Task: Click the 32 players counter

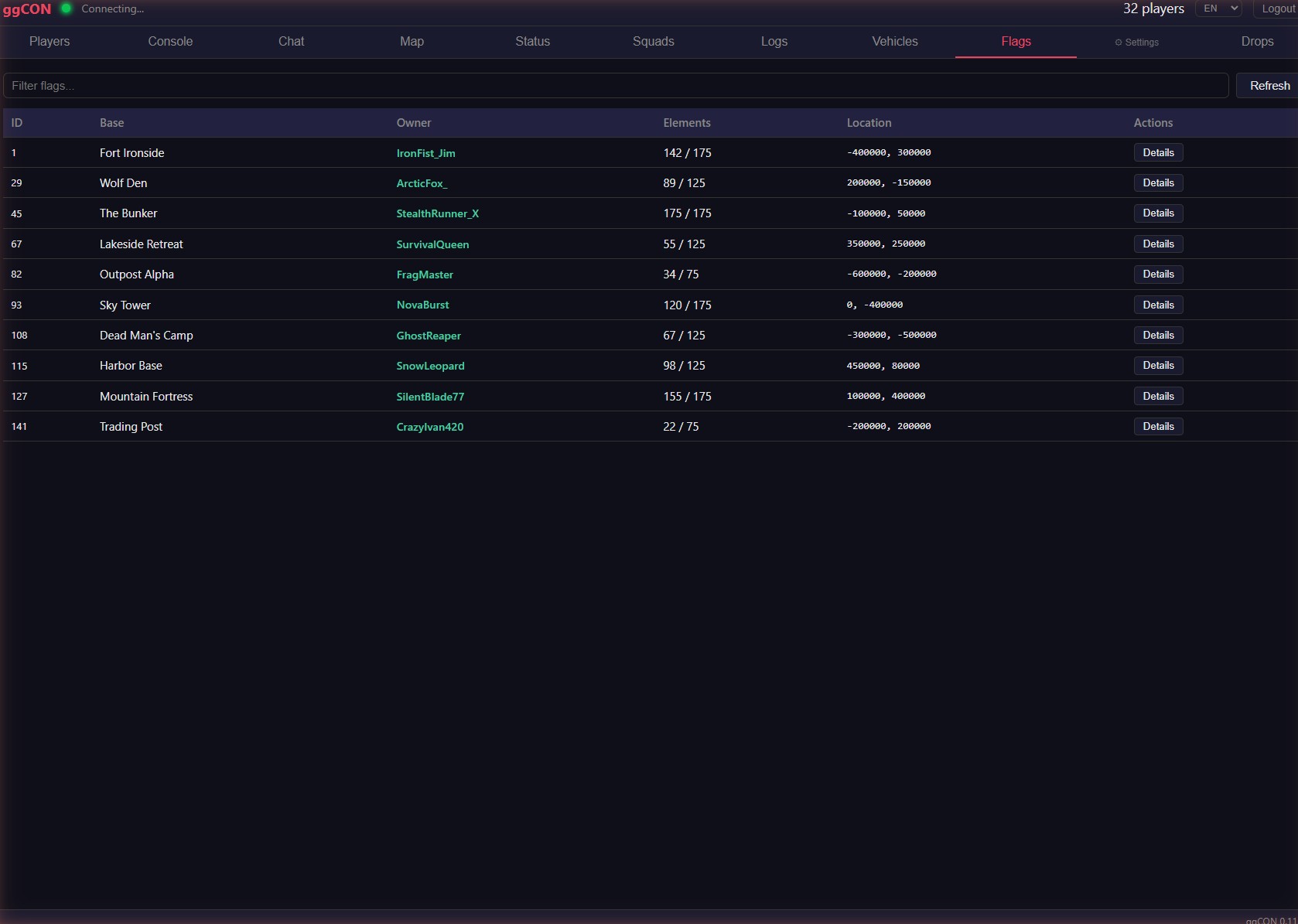Action: pos(1153,9)
